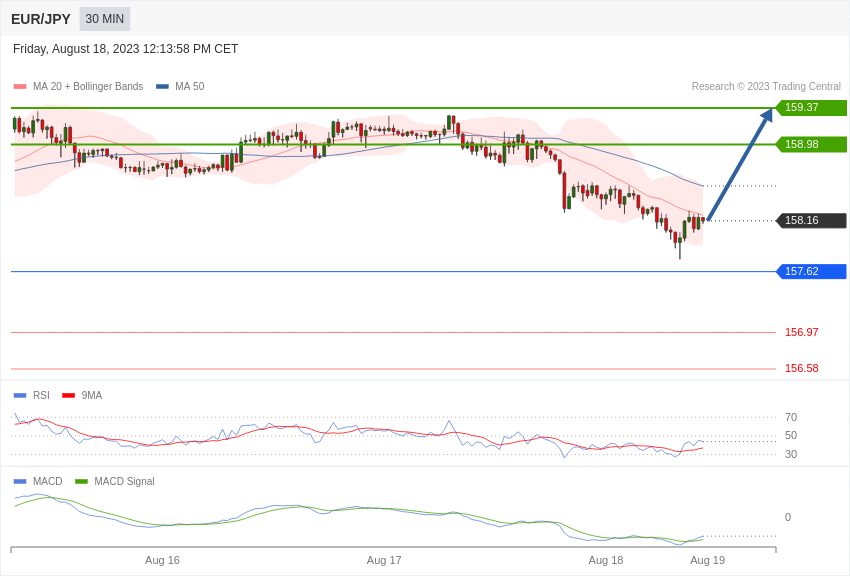Click the Aug 16 date label
This screenshot has height=576, width=850.
162,560
